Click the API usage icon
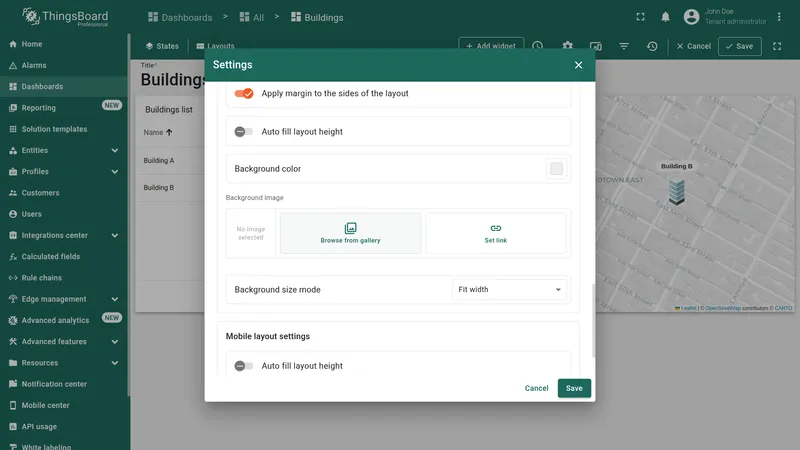 point(13,427)
